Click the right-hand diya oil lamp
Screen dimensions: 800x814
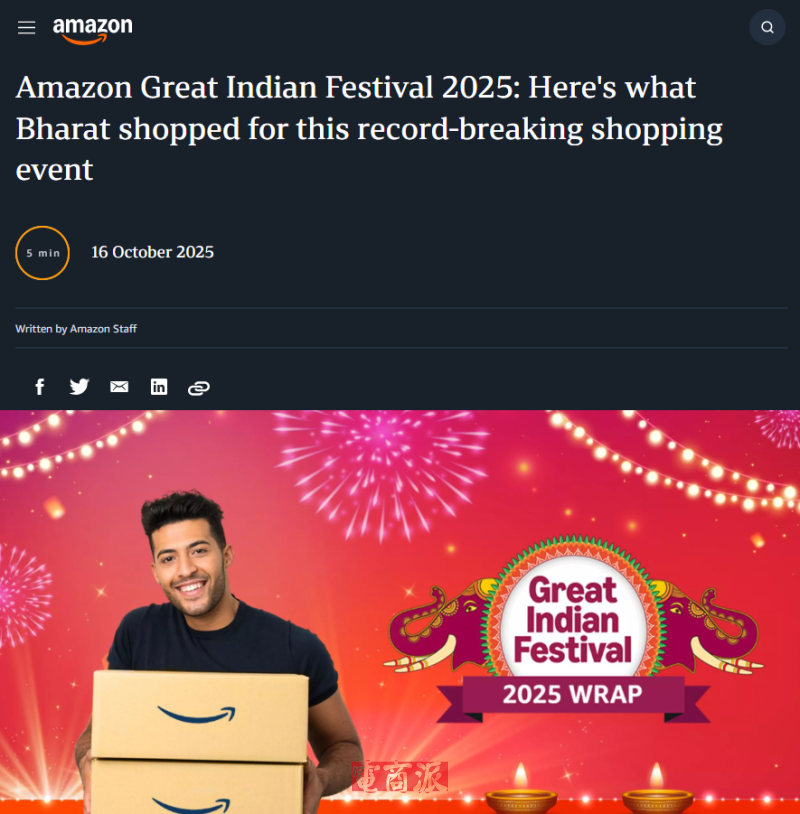point(657,789)
